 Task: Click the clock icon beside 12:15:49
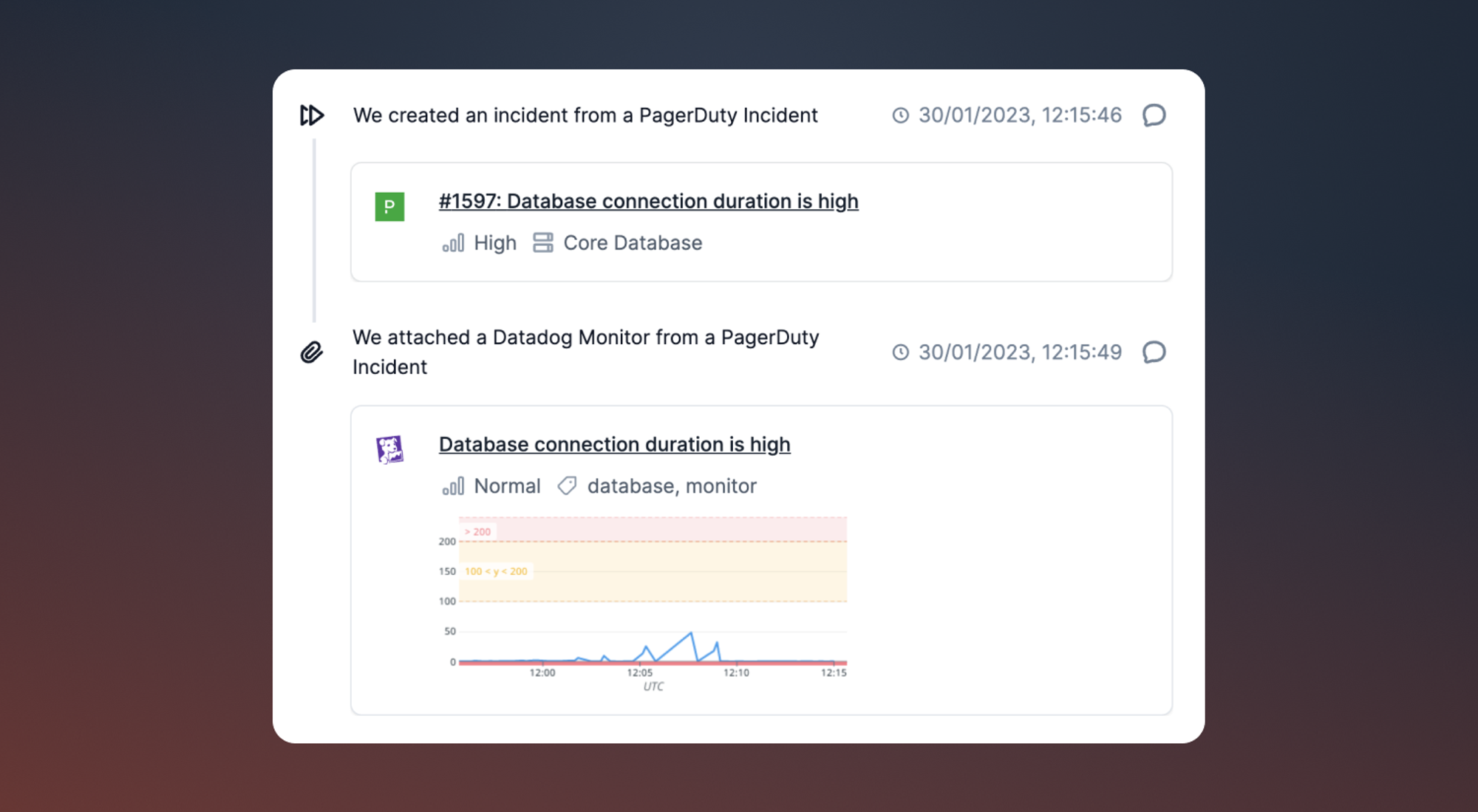pyautogui.click(x=900, y=352)
